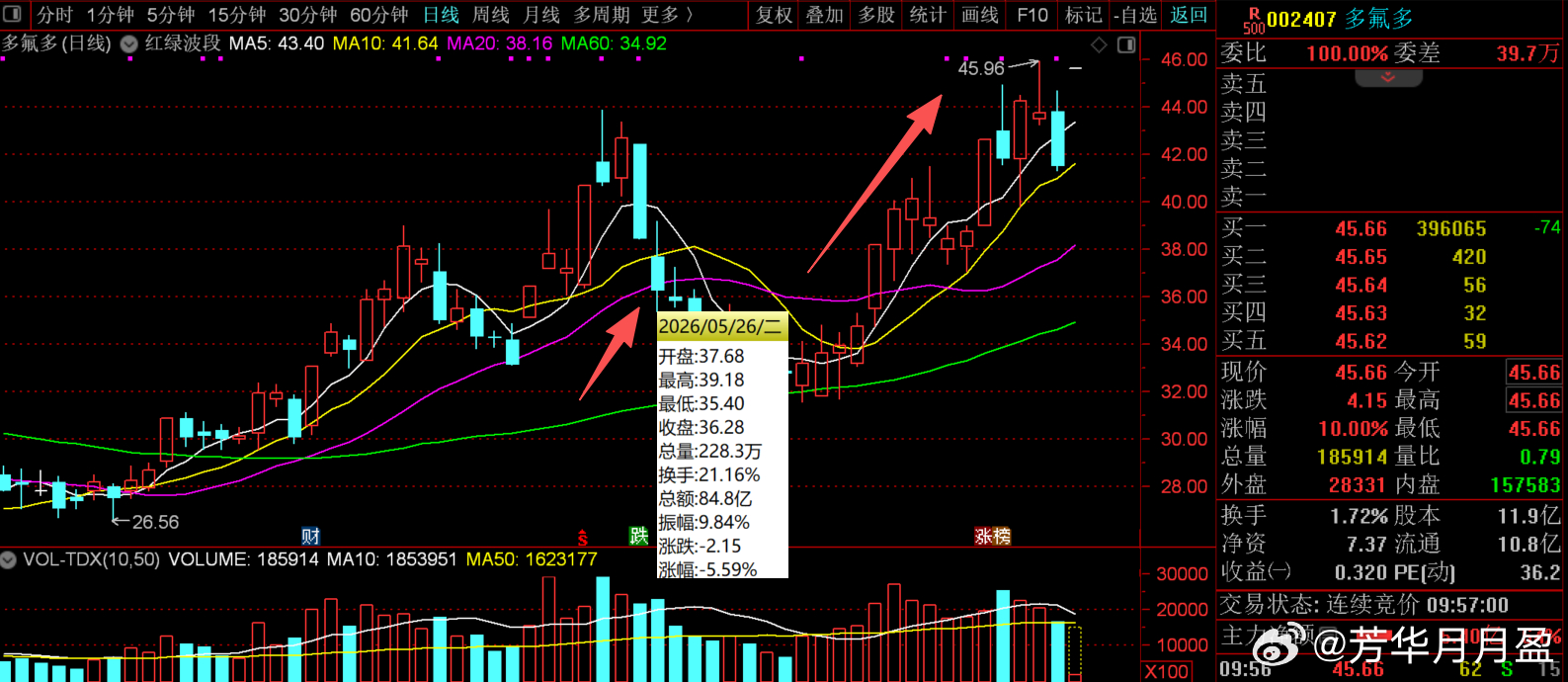Click the 09:56 time in status bar
The image size is (1568, 682).
click(x=1245, y=670)
